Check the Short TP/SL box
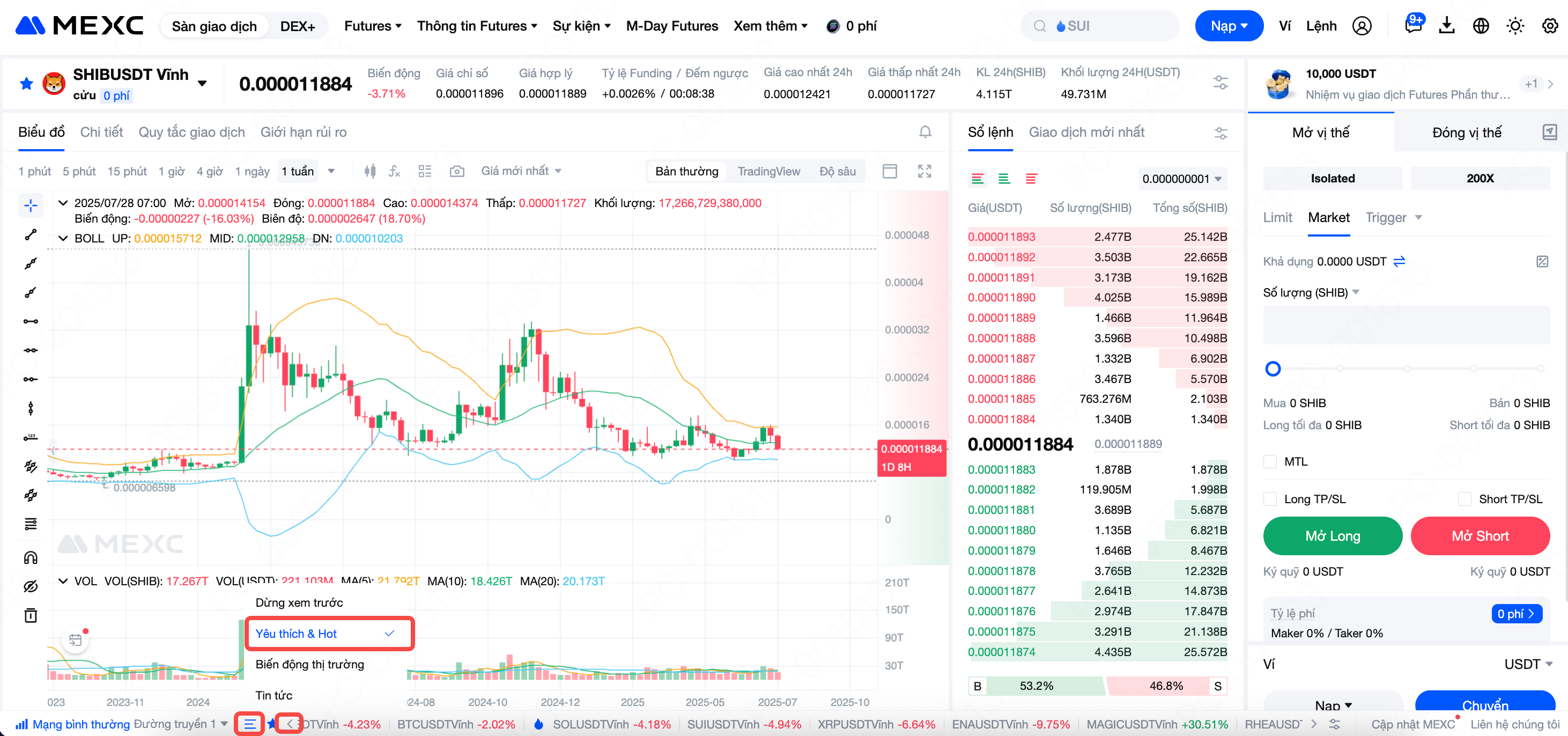The image size is (1568, 736). (x=1465, y=499)
